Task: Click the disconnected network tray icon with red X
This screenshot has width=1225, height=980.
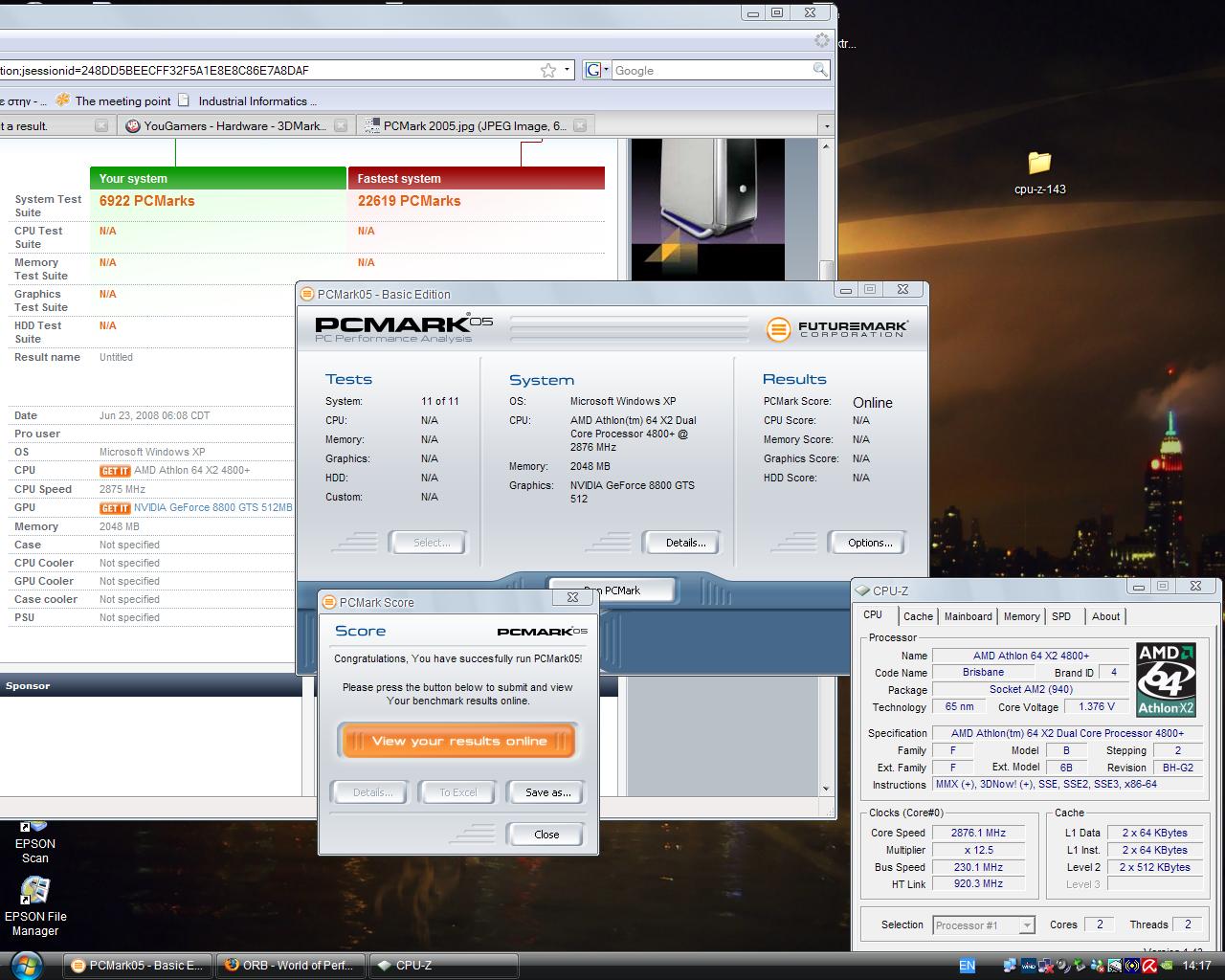Action: pyautogui.click(x=1046, y=966)
